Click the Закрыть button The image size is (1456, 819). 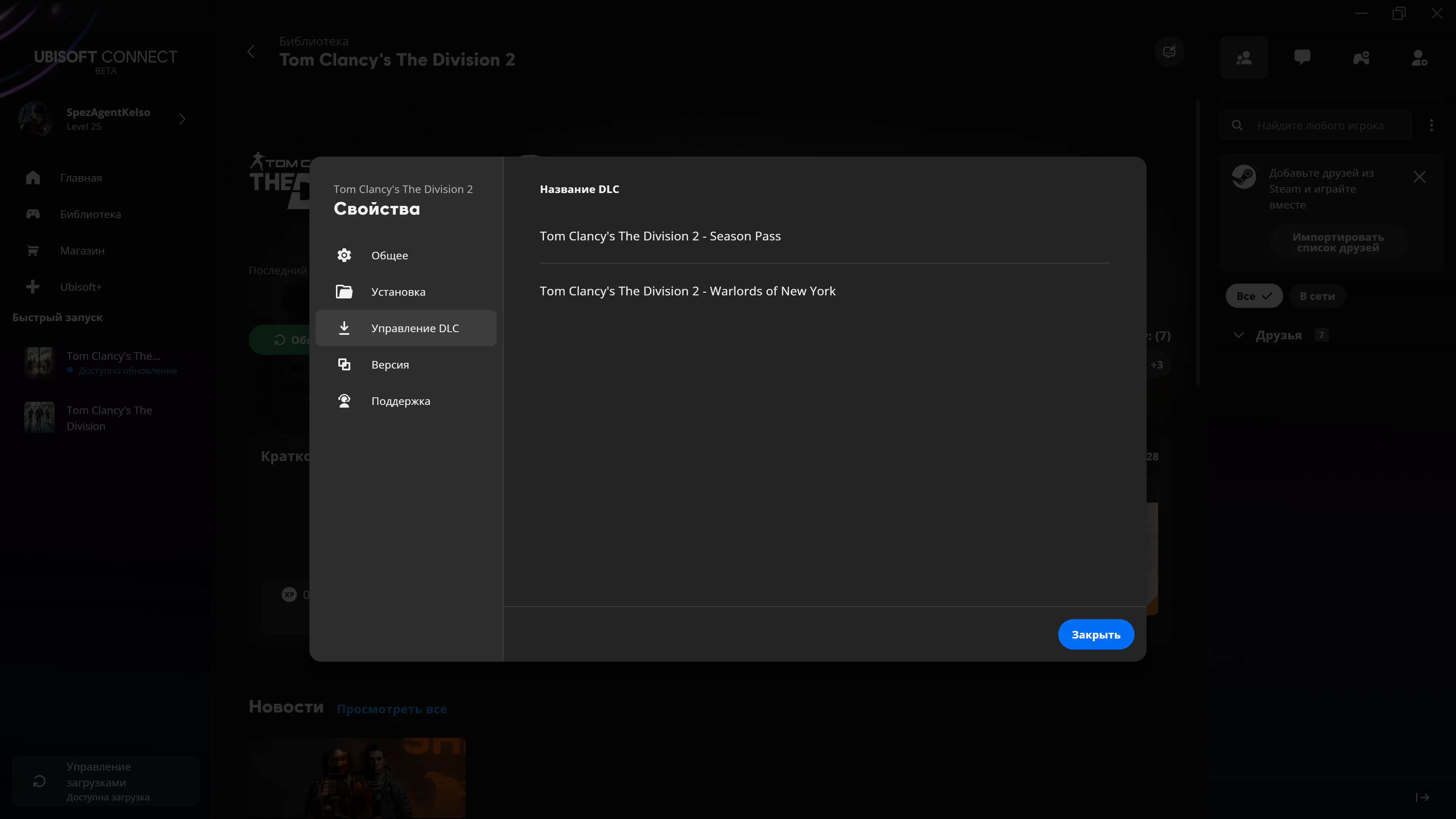1095,634
